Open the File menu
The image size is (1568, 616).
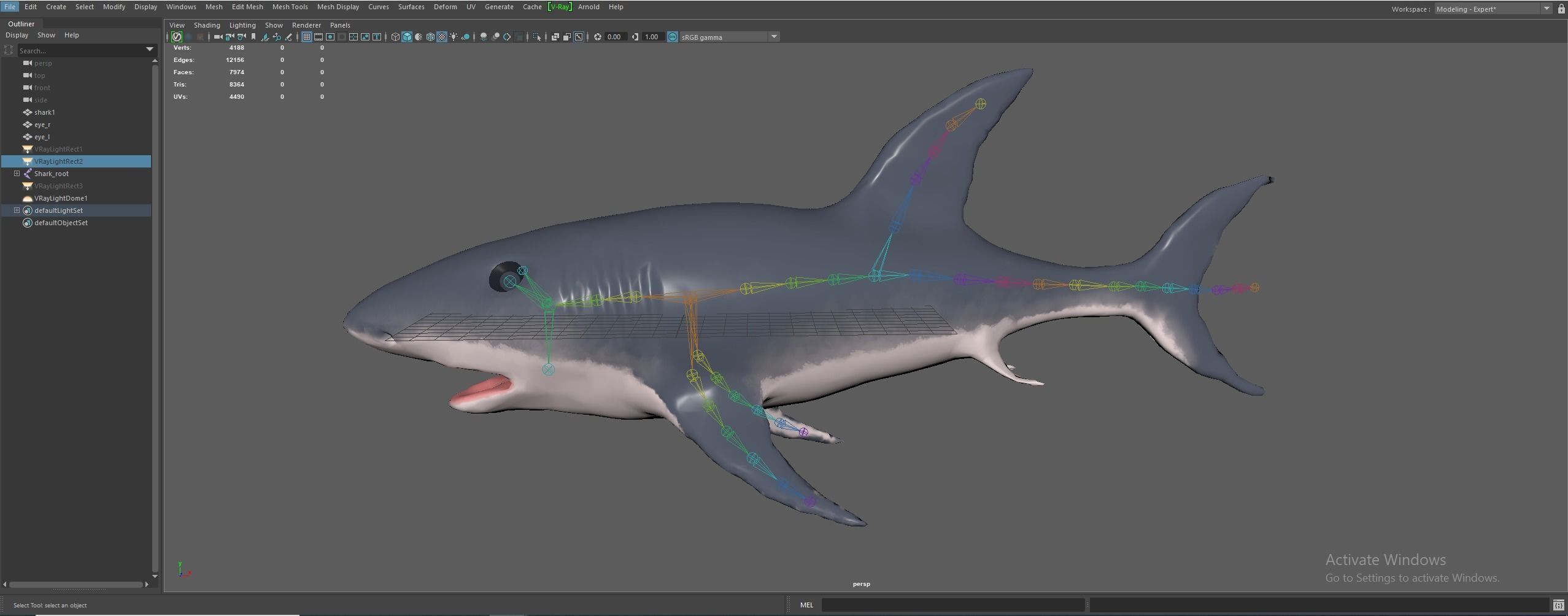tap(10, 7)
